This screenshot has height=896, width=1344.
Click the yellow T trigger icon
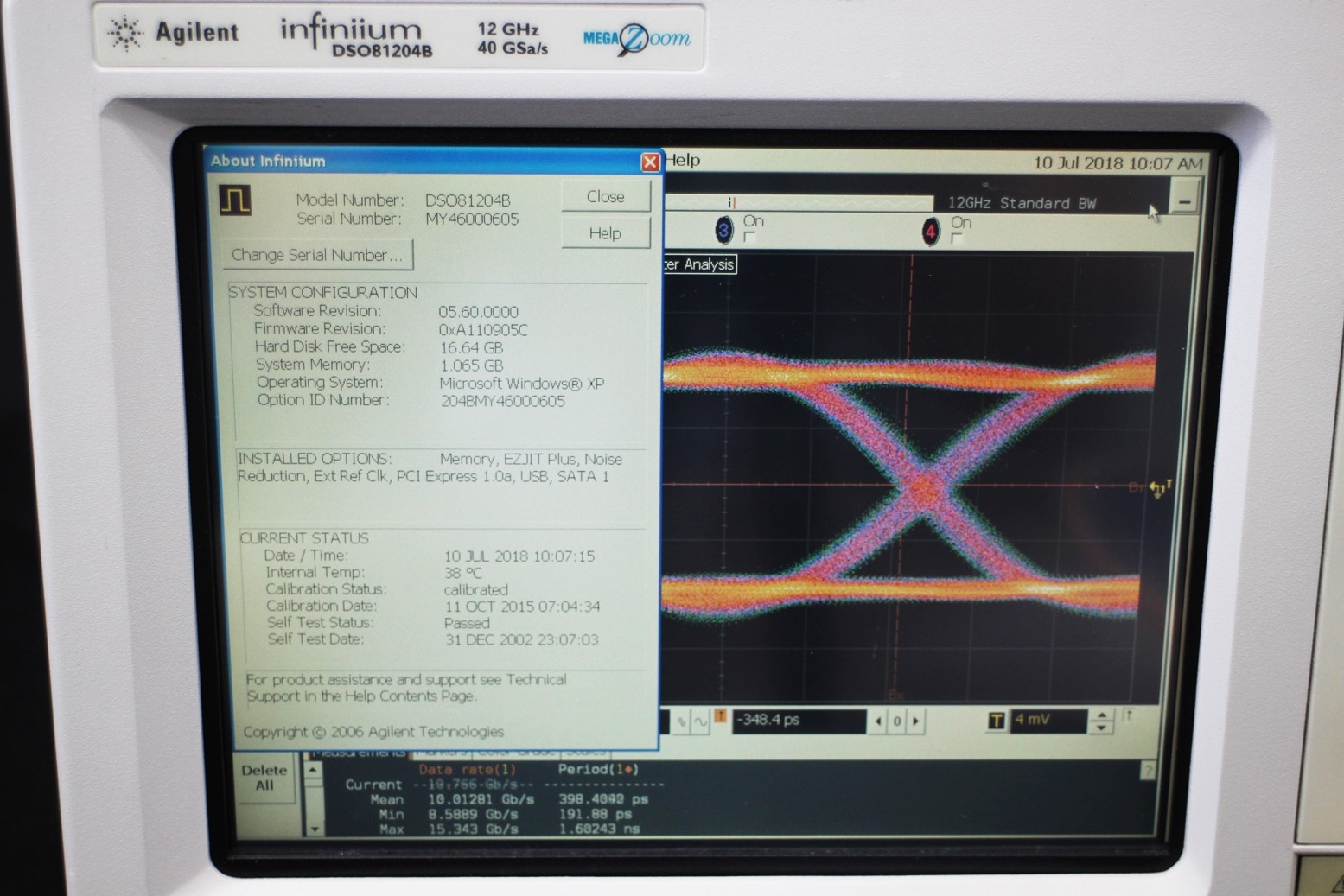pos(996,721)
